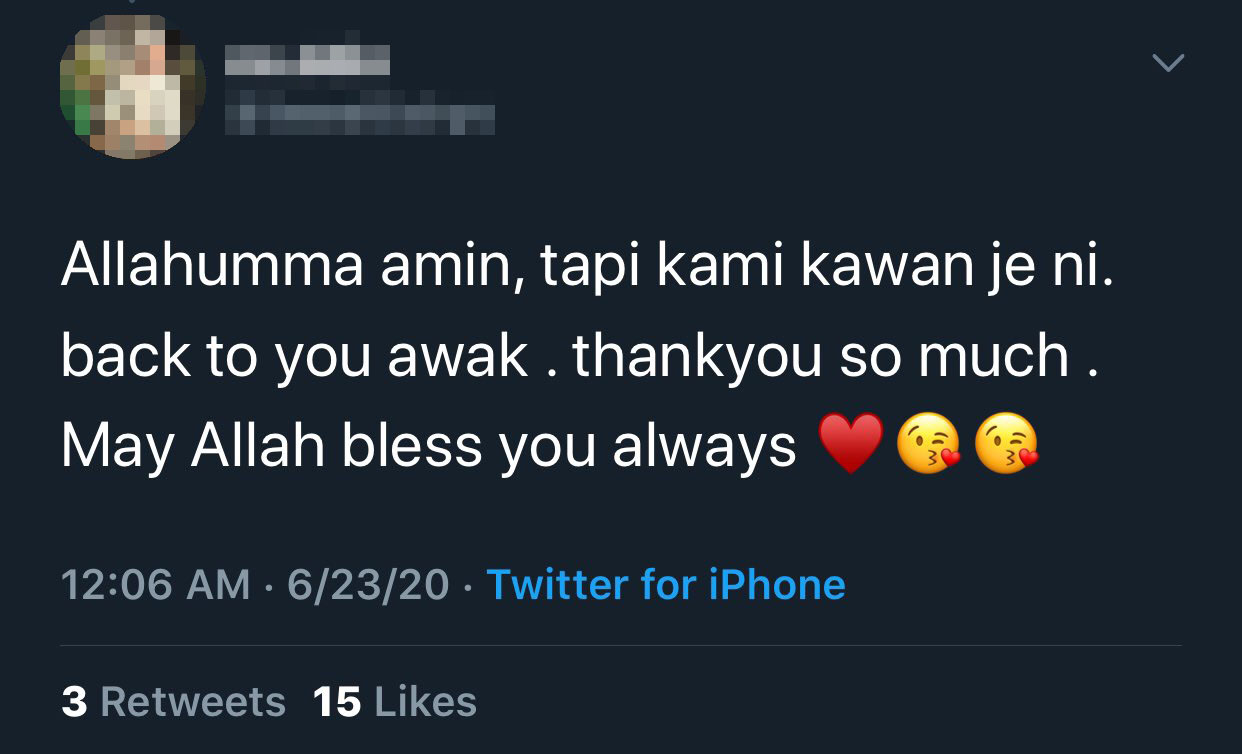The image size is (1242, 754).
Task: Select the last kissing face emoji
Action: click(1007, 444)
